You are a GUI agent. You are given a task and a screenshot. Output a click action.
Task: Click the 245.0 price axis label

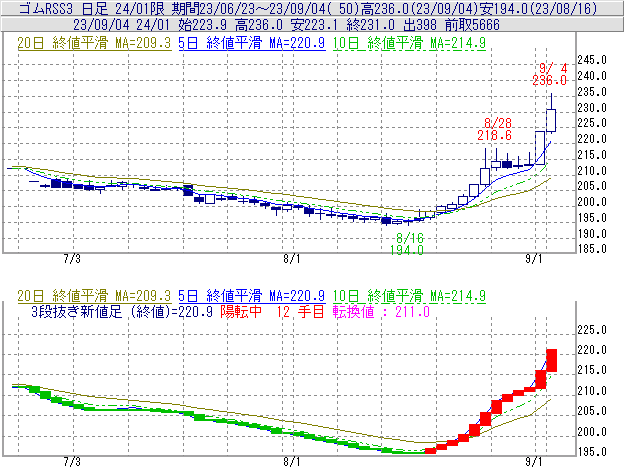pyautogui.click(x=592, y=60)
